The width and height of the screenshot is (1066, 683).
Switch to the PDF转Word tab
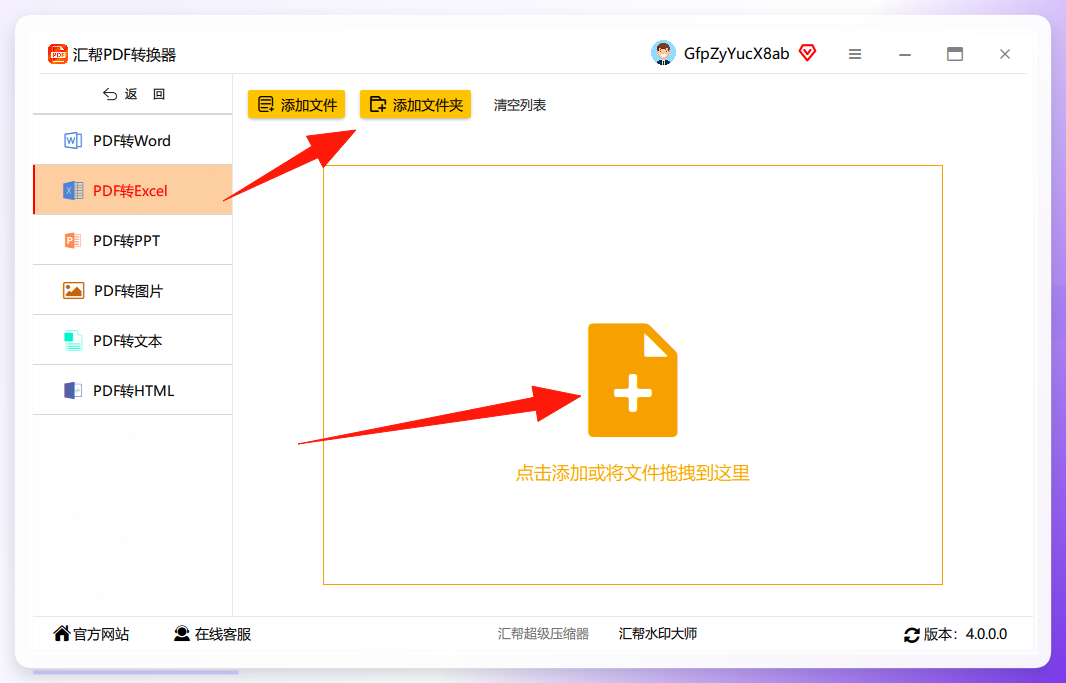(x=133, y=141)
